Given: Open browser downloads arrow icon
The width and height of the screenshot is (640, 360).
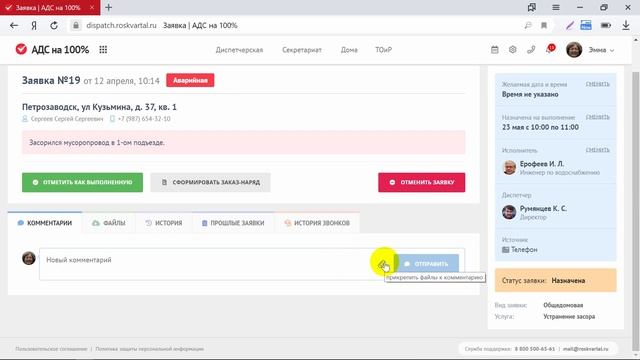Looking at the screenshot, I should pyautogui.click(x=626, y=25).
